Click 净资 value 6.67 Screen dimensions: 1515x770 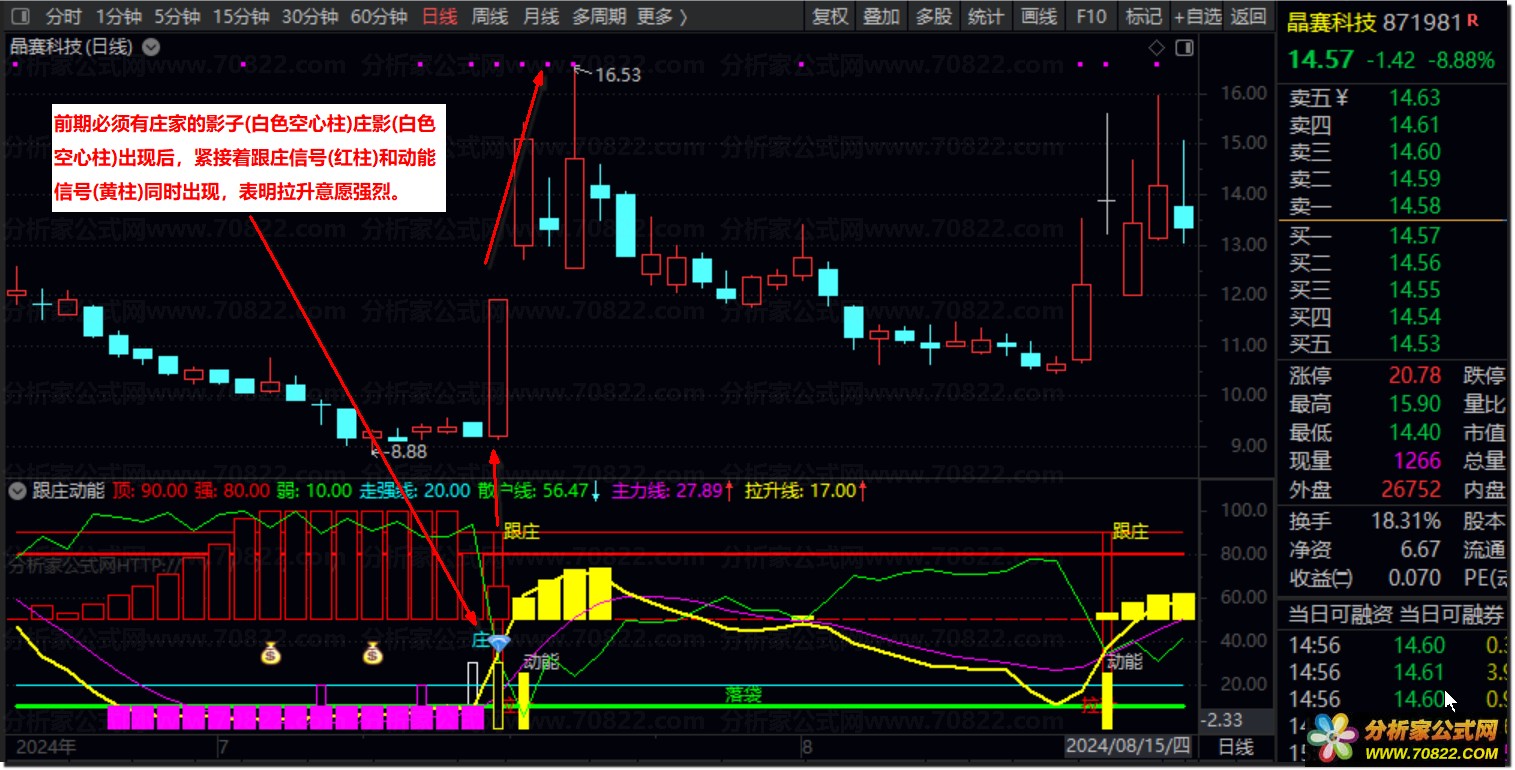pos(1420,549)
